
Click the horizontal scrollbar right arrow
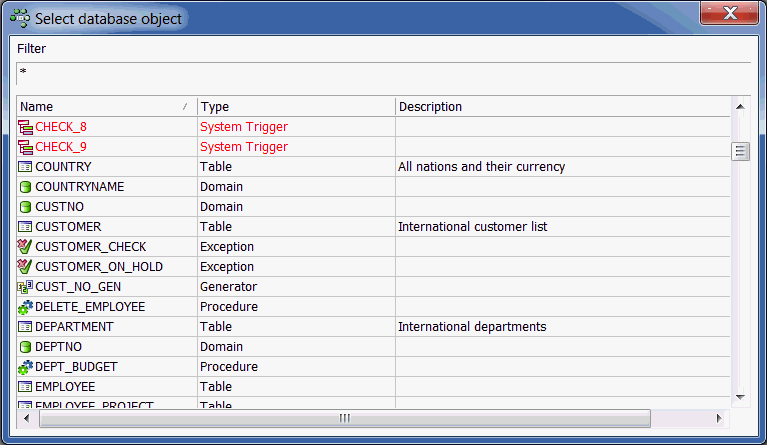click(x=719, y=418)
